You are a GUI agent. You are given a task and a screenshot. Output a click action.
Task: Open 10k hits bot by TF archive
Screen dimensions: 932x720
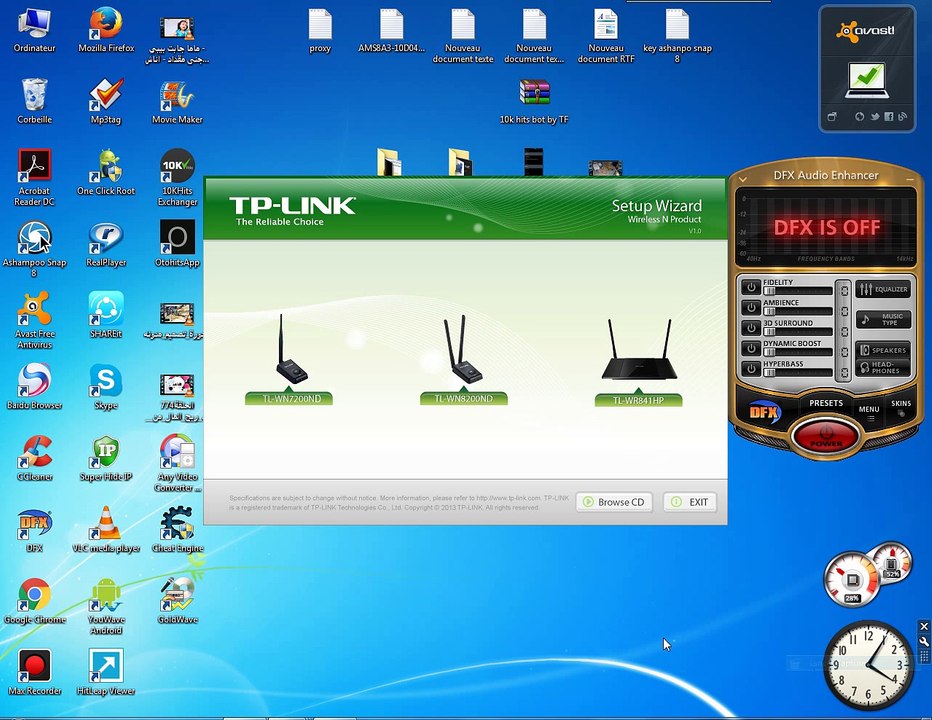[534, 101]
